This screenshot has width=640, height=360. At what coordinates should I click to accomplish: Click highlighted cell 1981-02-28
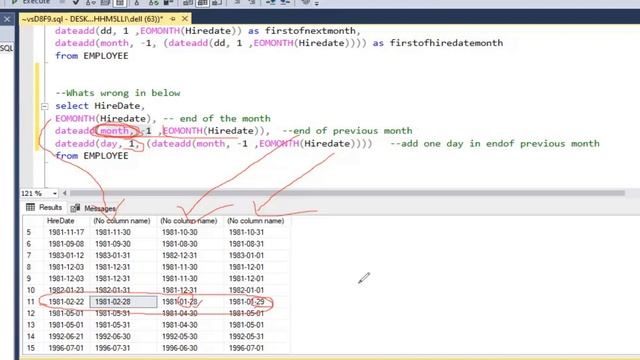123,302
